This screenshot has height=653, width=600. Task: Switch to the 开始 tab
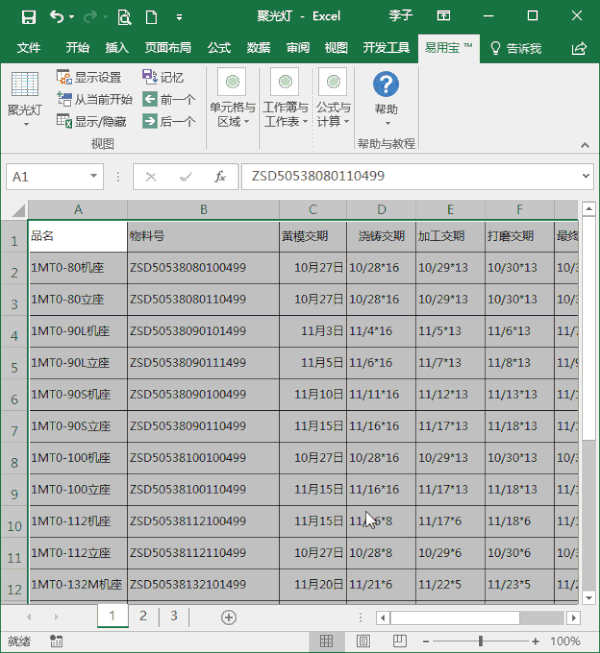click(x=77, y=48)
